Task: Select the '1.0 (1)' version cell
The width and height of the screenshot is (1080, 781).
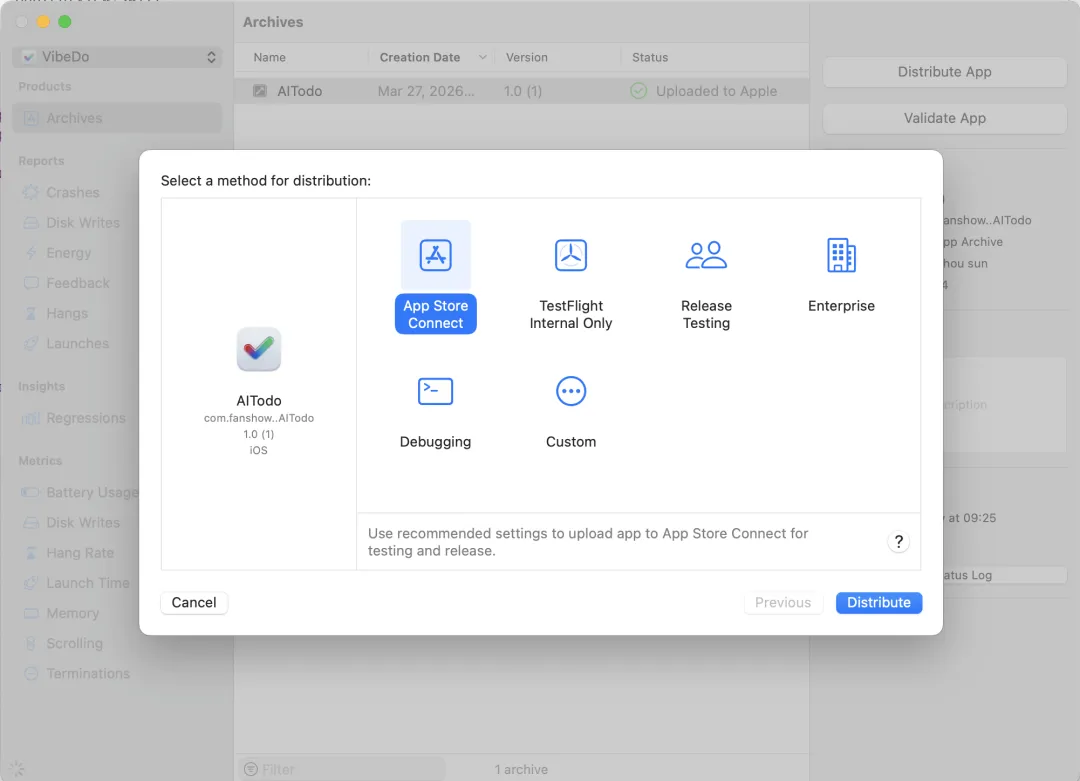Action: (x=523, y=91)
